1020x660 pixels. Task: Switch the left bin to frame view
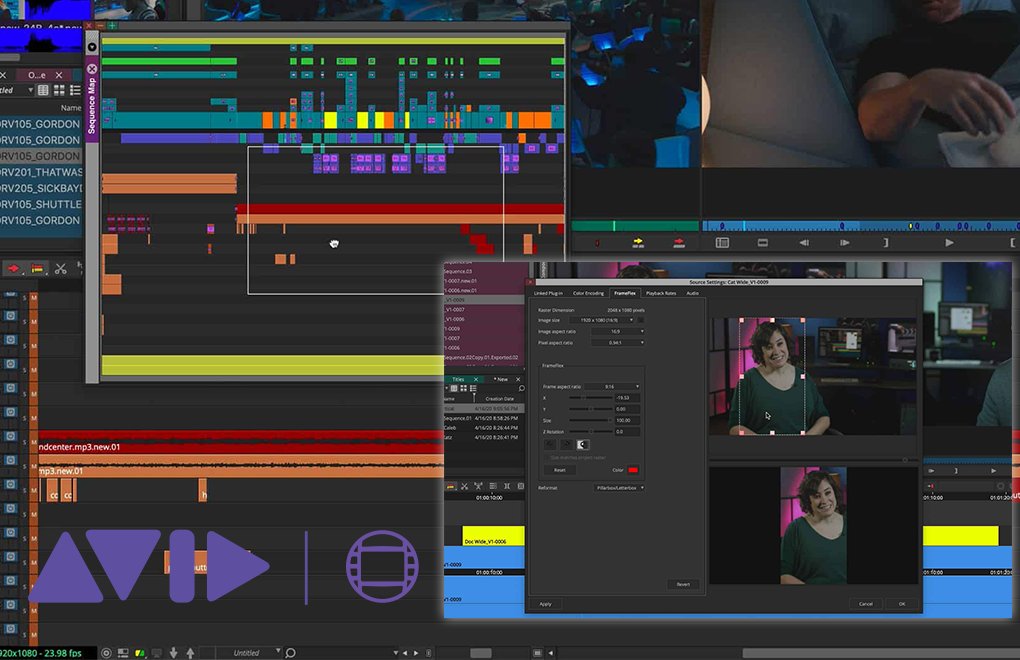59,90
